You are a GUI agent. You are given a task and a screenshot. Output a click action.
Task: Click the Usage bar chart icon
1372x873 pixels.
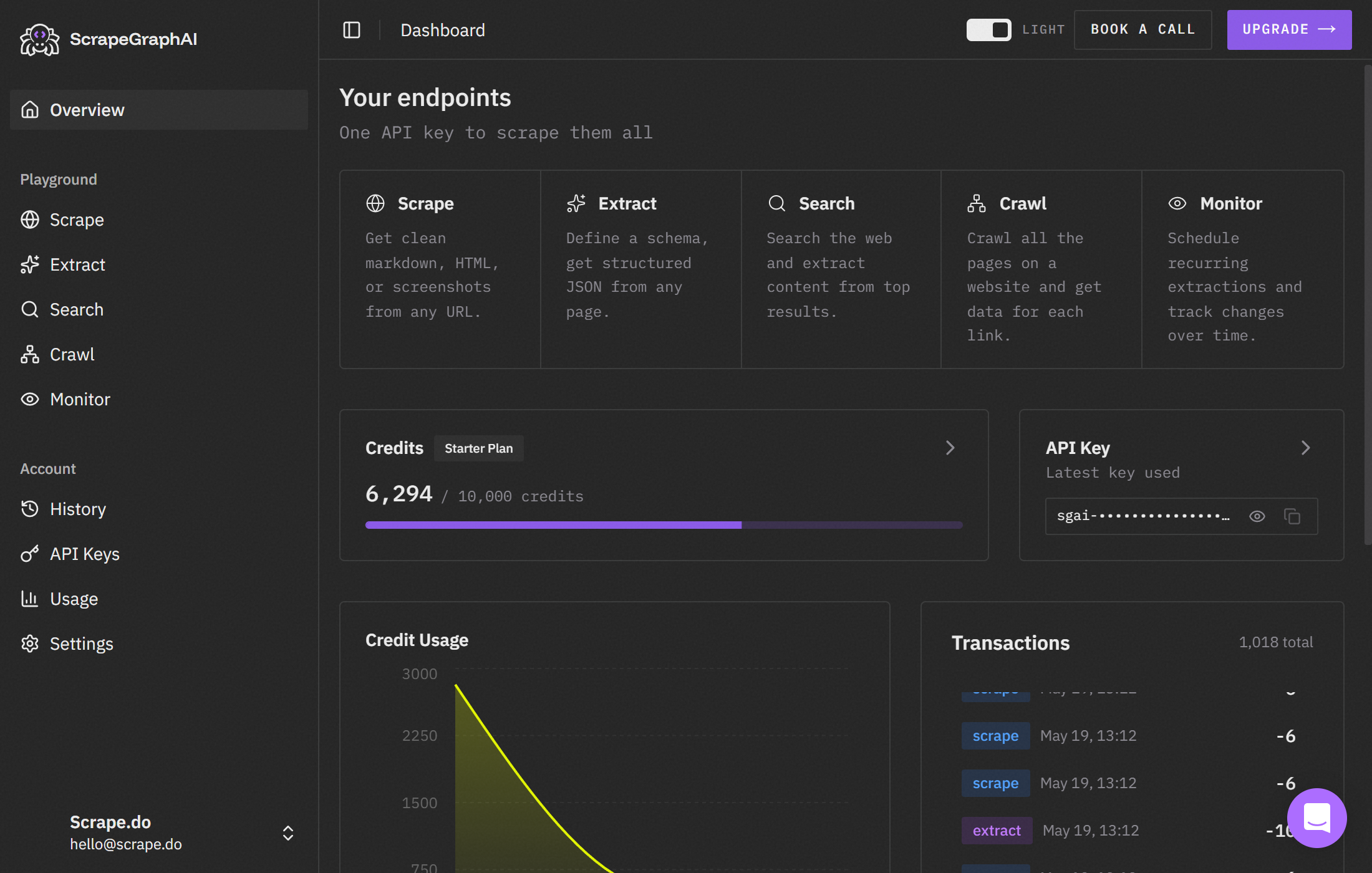point(30,599)
